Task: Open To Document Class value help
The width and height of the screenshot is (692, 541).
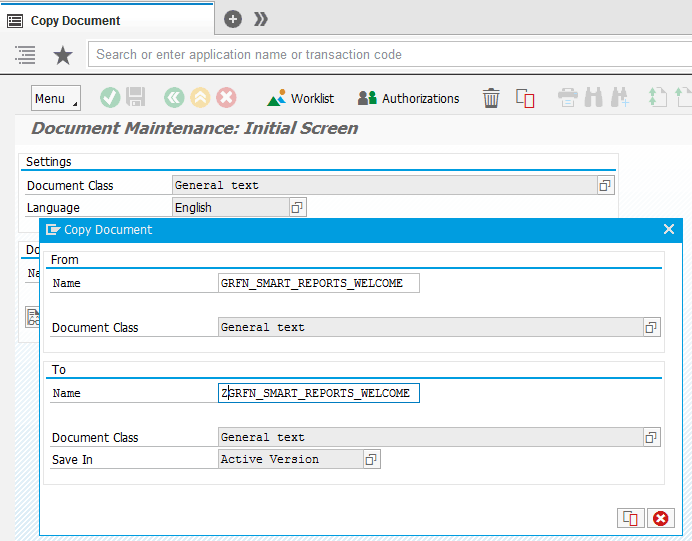Action: (651, 438)
